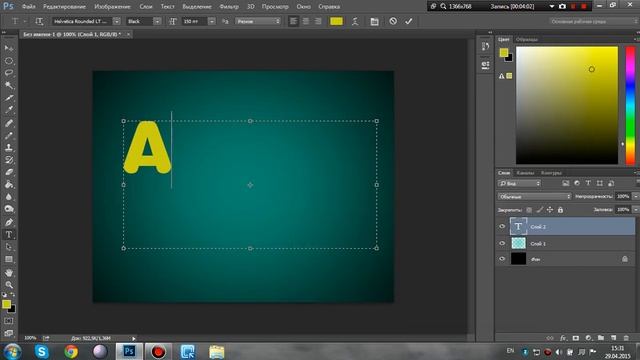Select the History Brush tool
This screenshot has width=640, height=360.
pos(9,160)
